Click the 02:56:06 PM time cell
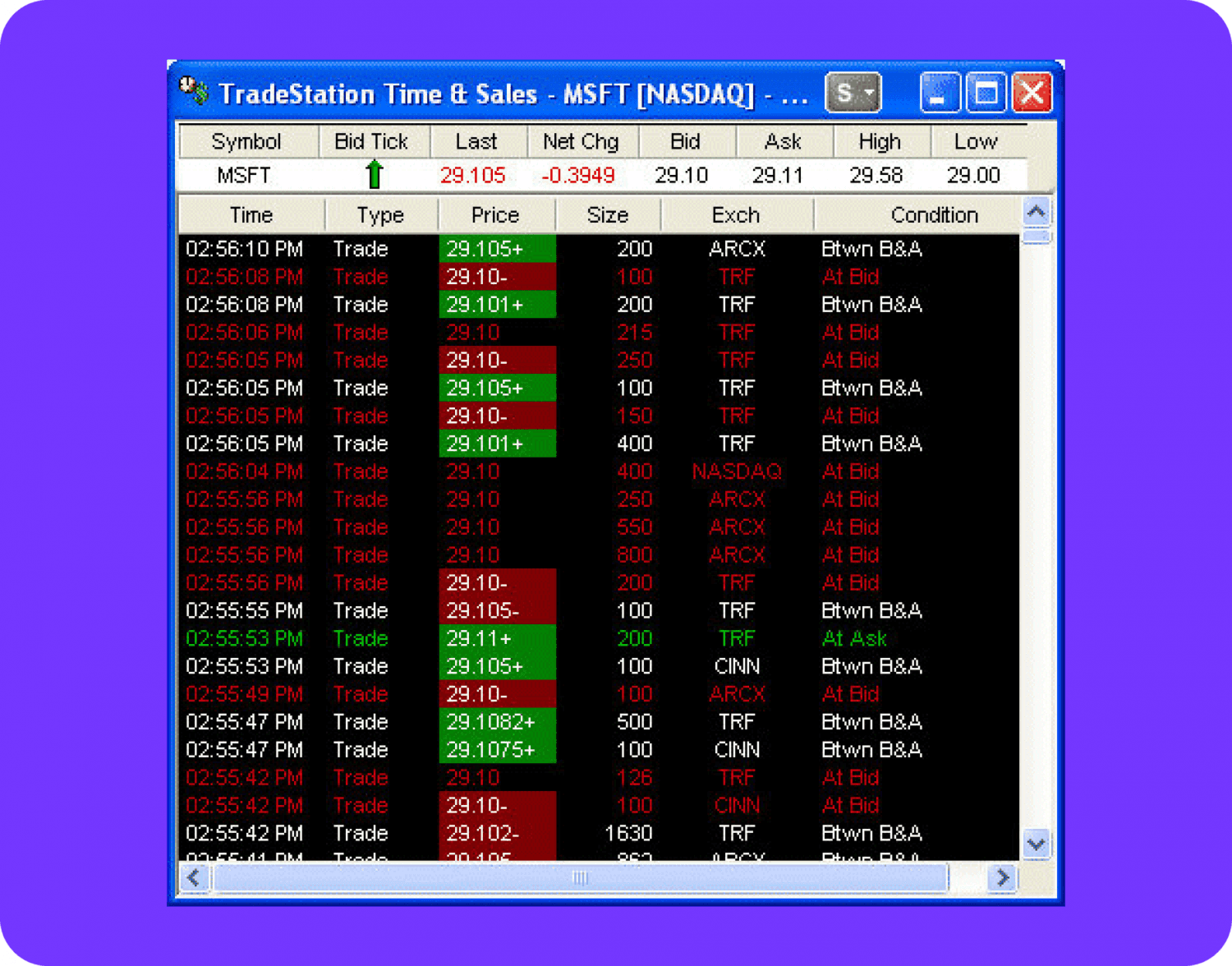Viewport: 1232px width, 966px height. 245,333
